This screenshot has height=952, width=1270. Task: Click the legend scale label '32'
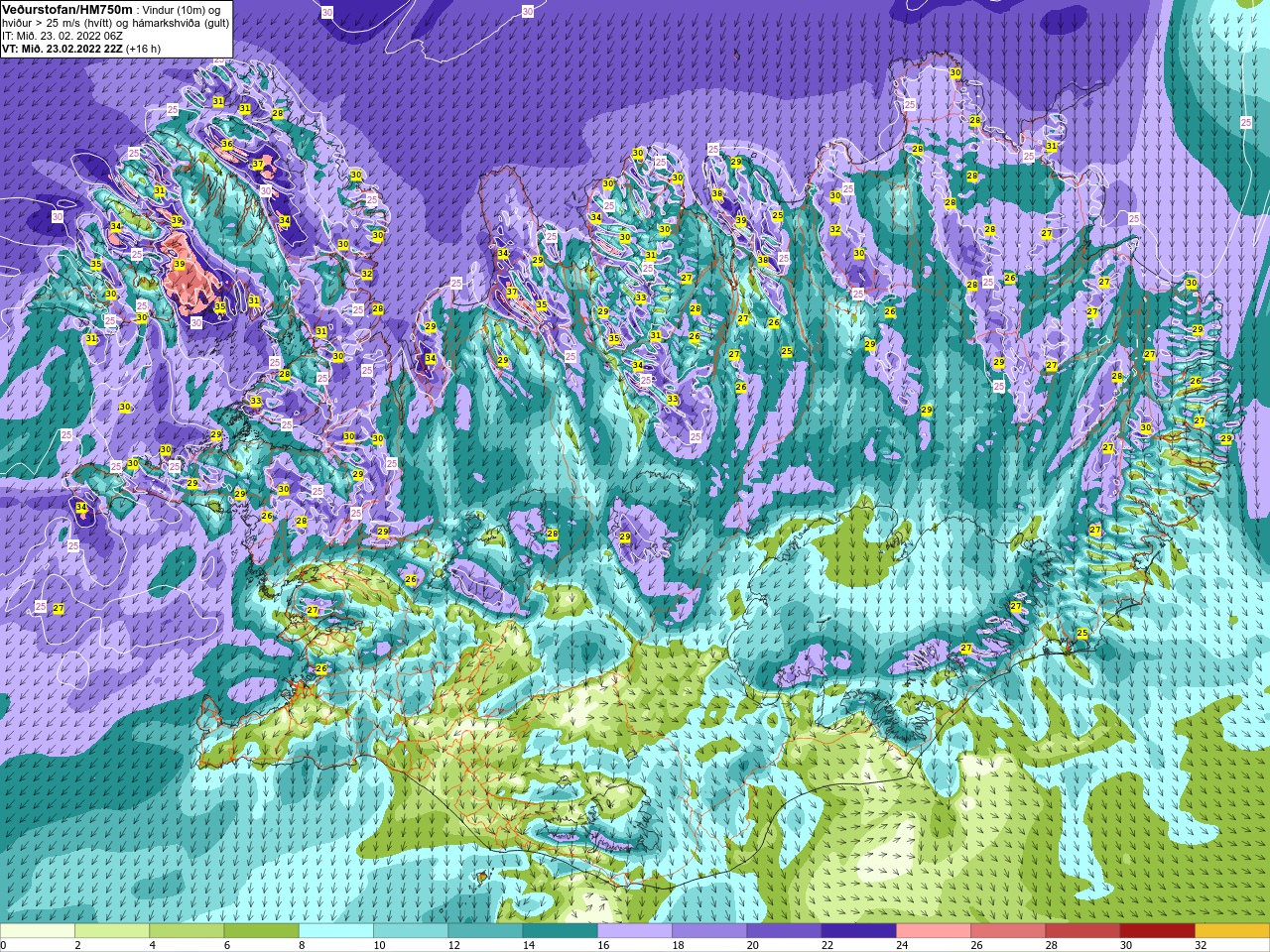[x=1201, y=945]
